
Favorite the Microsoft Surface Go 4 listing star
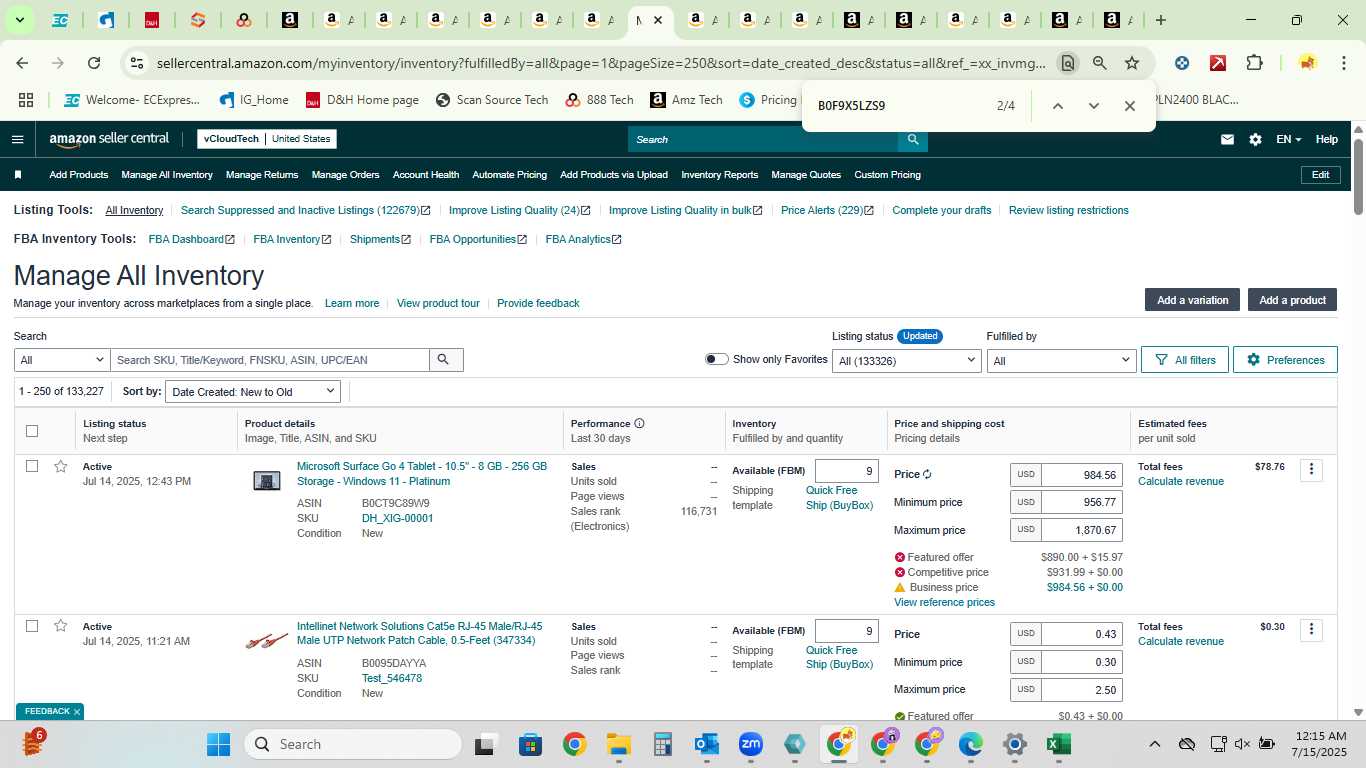point(60,466)
